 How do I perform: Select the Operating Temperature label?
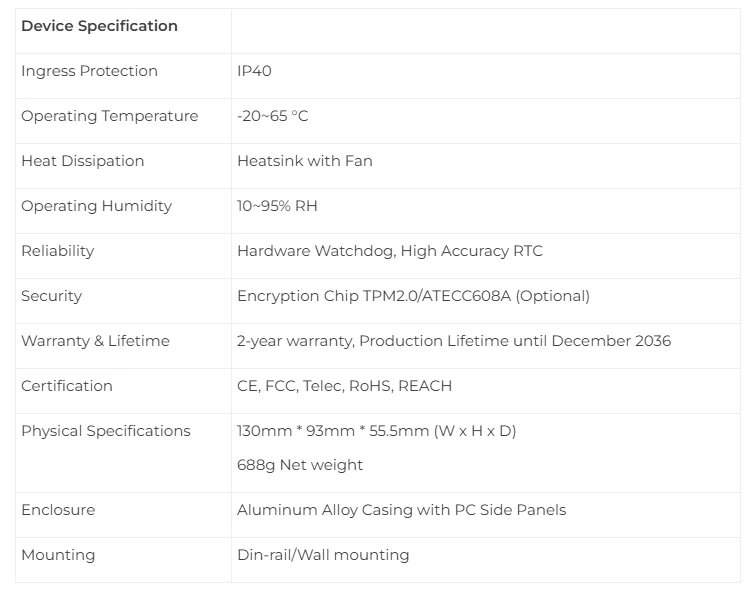(x=109, y=116)
